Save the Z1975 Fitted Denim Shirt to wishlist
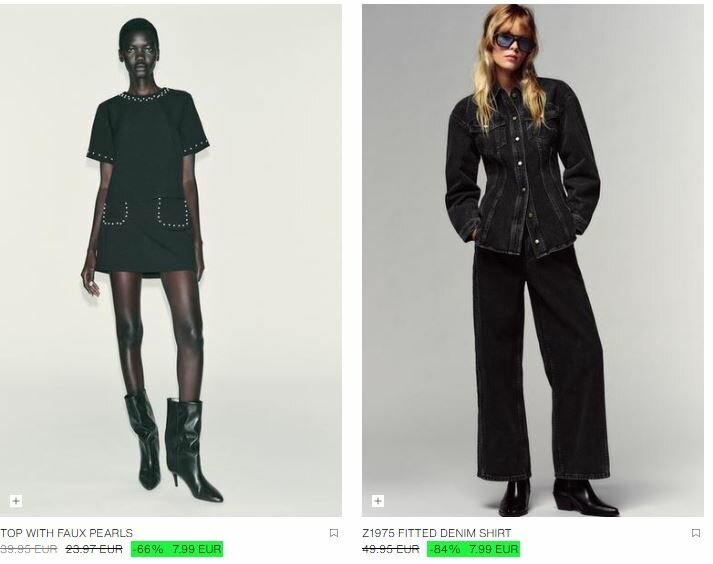 tap(695, 533)
